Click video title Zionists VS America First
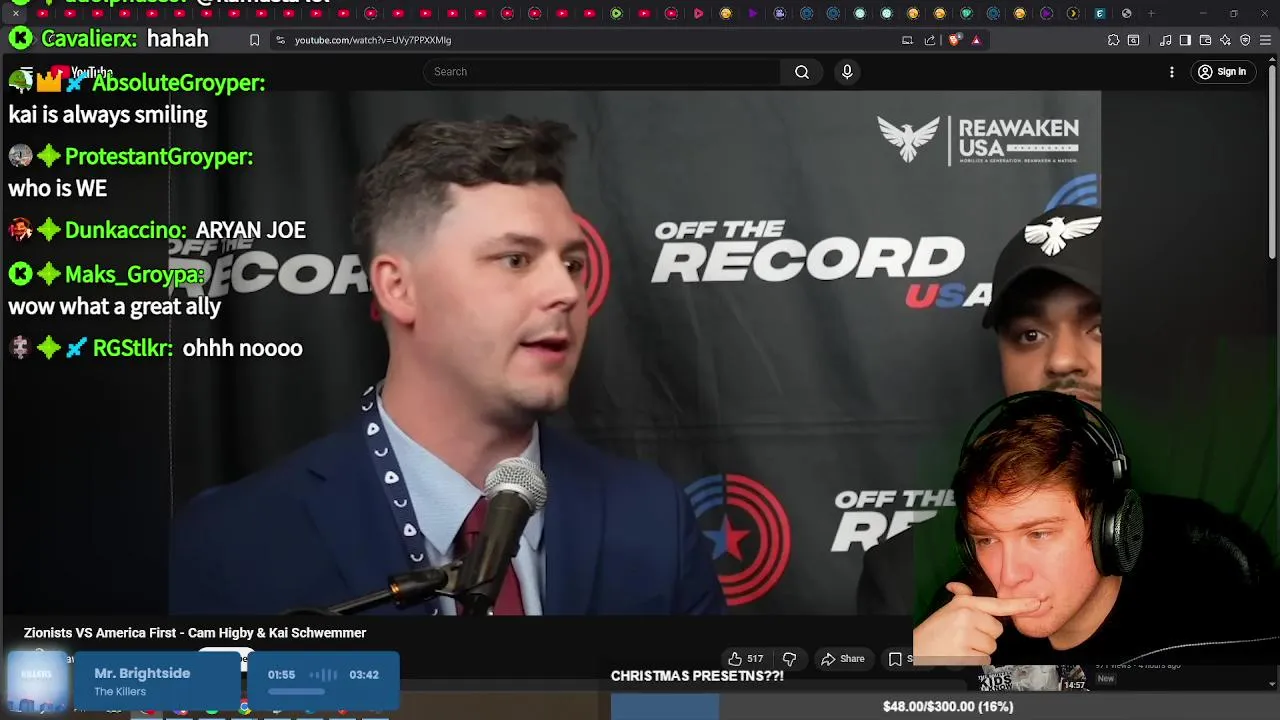Viewport: 1280px width, 720px height. [x=195, y=633]
